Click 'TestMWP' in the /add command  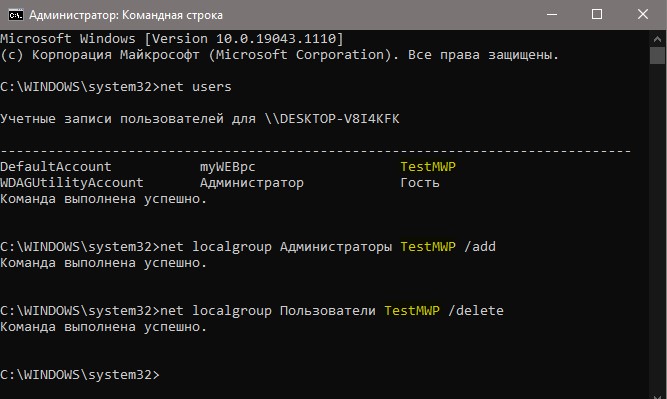tap(428, 247)
